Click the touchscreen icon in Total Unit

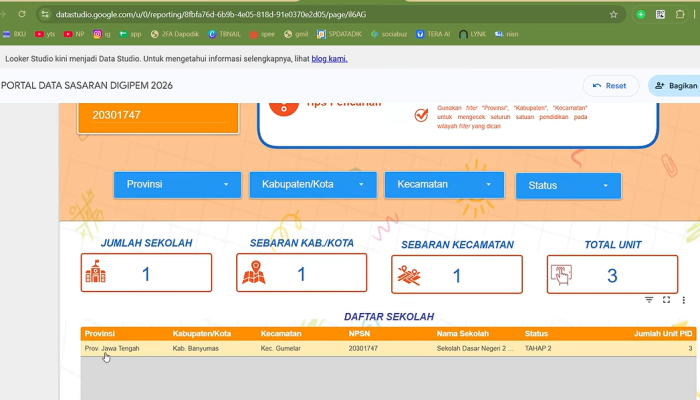[x=562, y=275]
